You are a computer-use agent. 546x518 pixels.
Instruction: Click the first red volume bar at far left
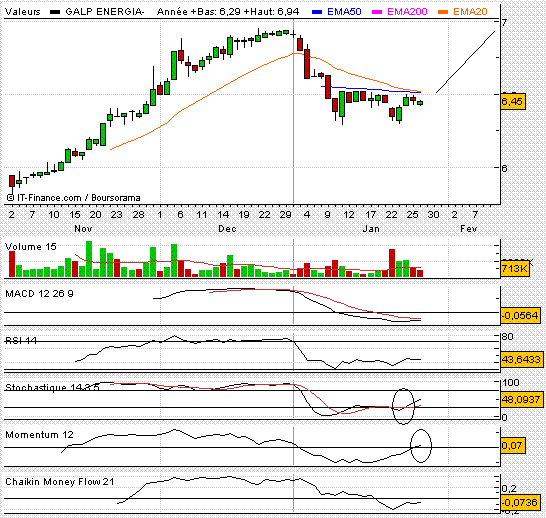12,264
